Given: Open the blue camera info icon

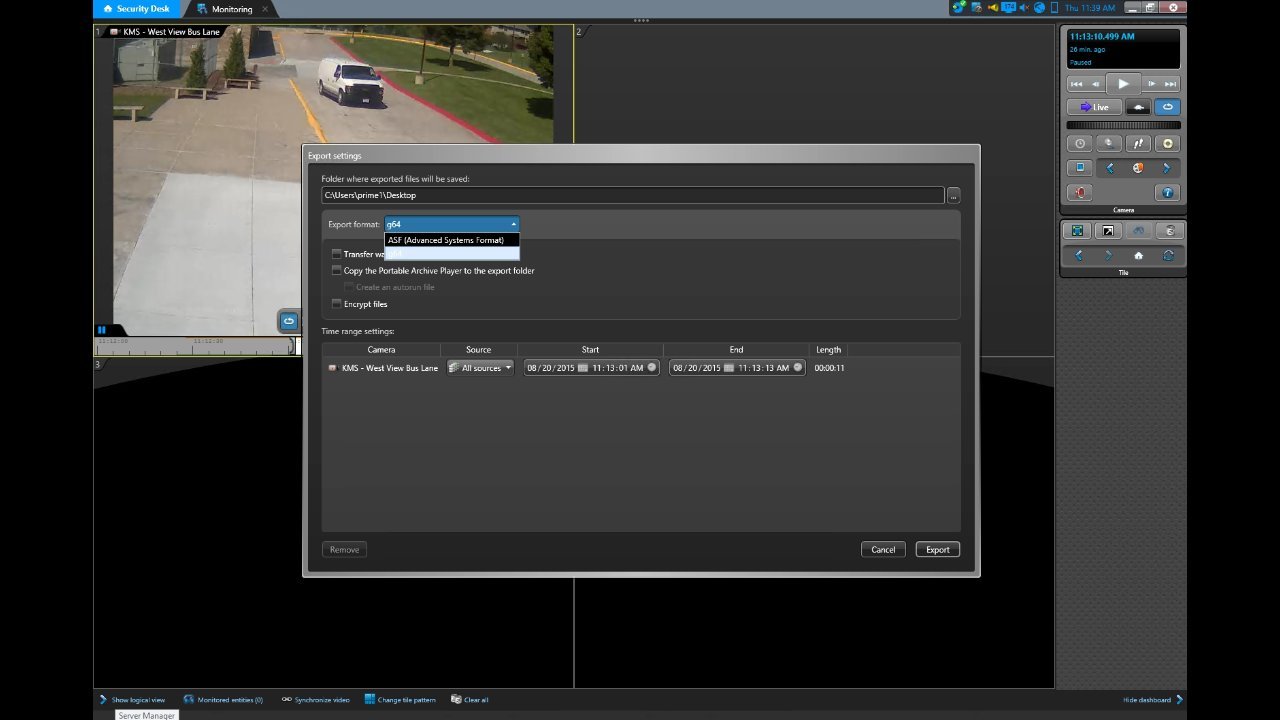Looking at the screenshot, I should tap(1167, 193).
